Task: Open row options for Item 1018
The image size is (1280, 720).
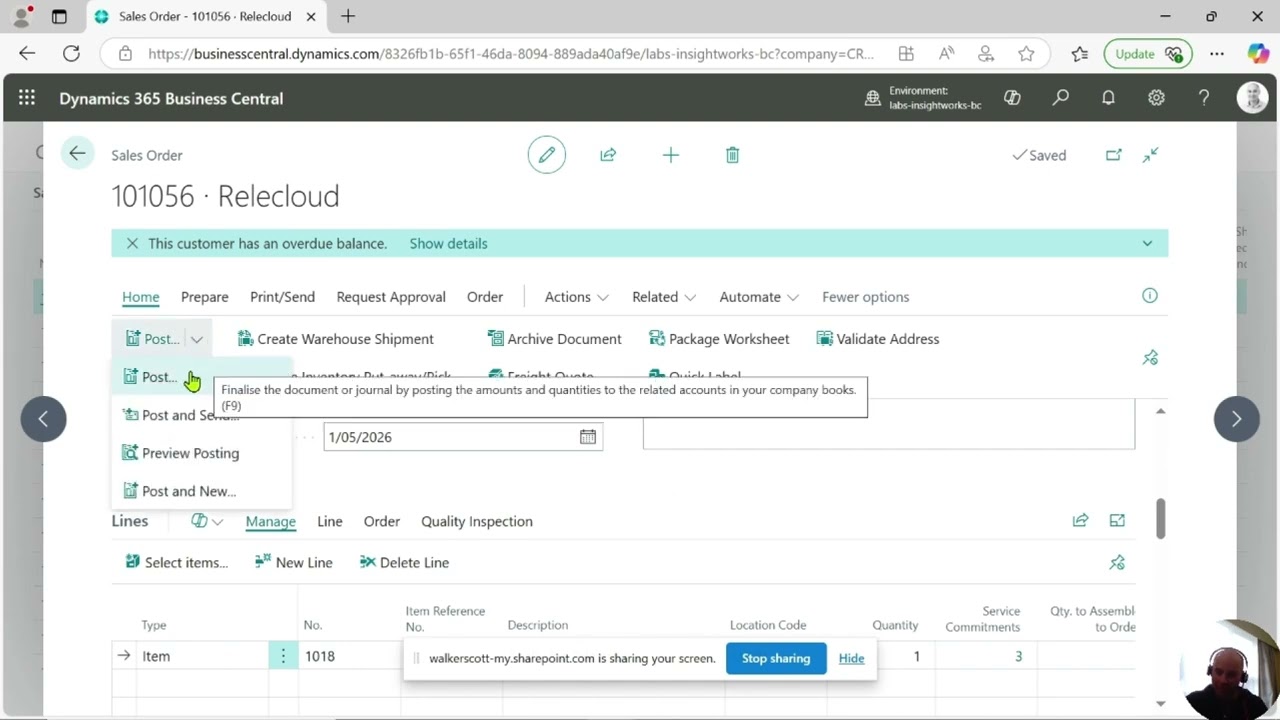Action: (283, 656)
